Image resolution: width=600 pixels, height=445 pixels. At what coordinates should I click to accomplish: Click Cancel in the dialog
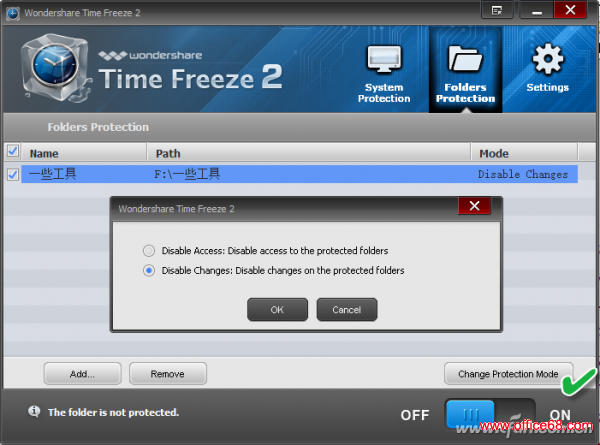(347, 310)
